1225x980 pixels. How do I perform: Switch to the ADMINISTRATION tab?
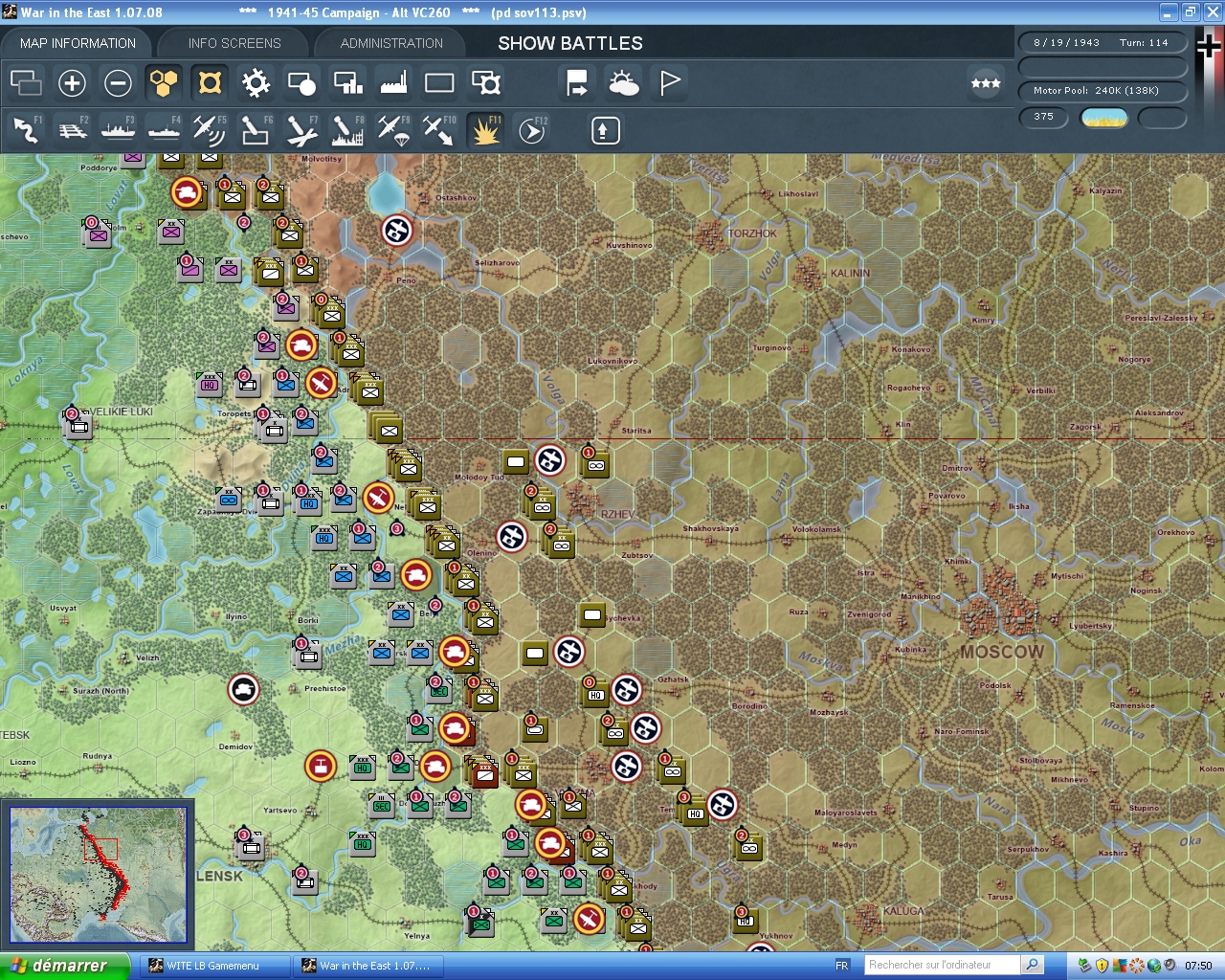391,43
